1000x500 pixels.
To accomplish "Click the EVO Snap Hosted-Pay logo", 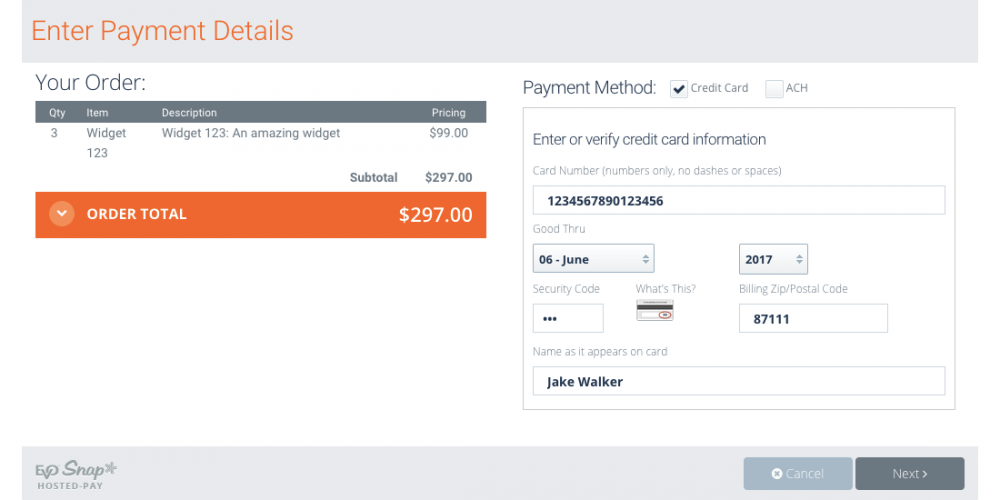I will click(x=76, y=475).
